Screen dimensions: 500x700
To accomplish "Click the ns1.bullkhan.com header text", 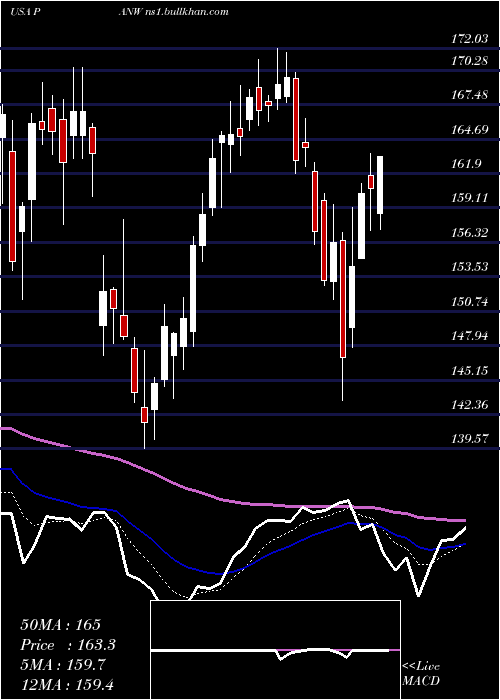I will pos(186,11).
